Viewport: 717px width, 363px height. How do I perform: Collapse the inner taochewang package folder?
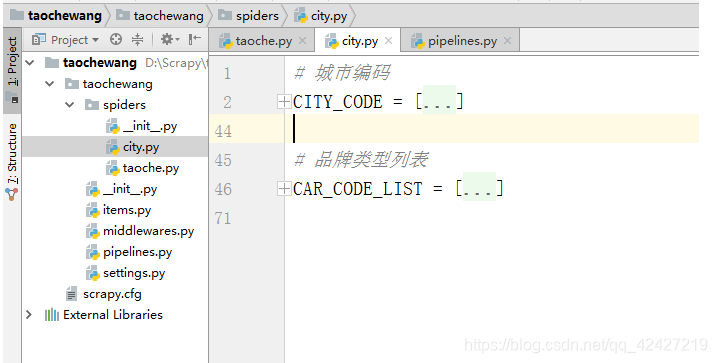pos(50,84)
